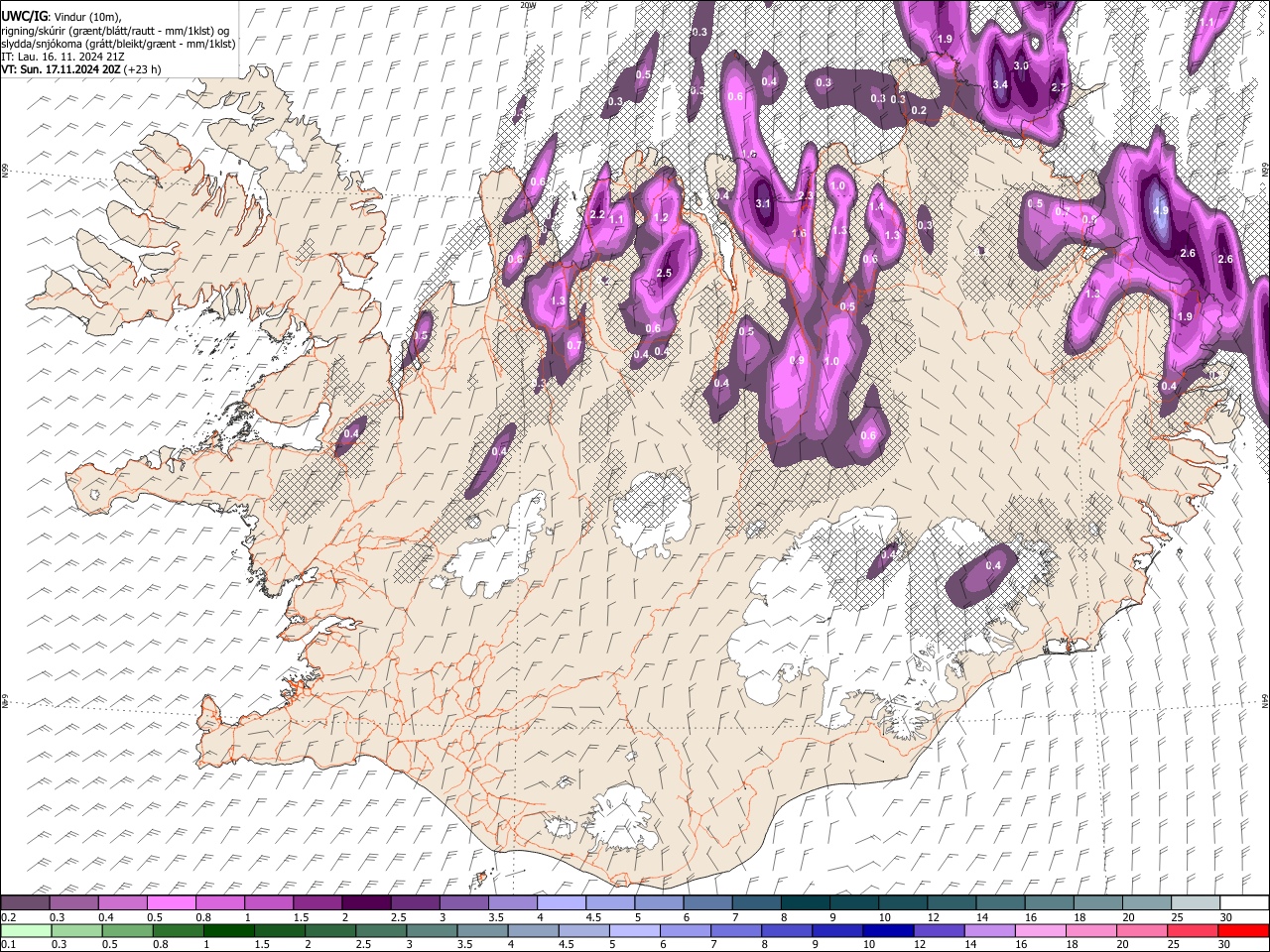Click the 'slydda/snjókoma' legend description line
The height and width of the screenshot is (952, 1270).
[118, 43]
